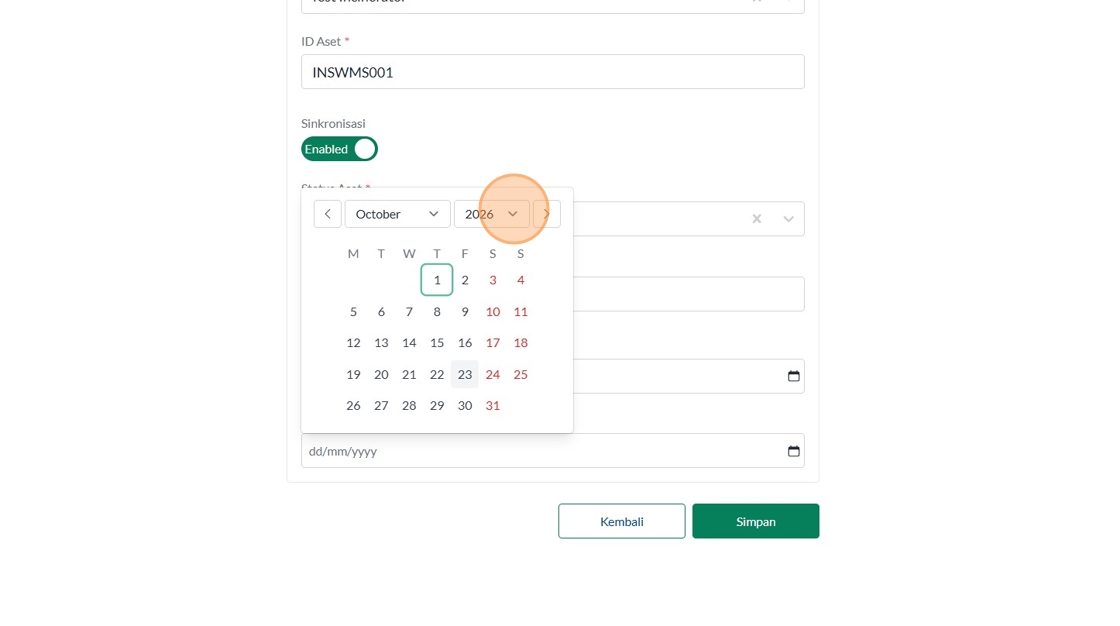Screen dimensions: 1120x626
Task: Click calendar icon of the upper date field
Action: click(x=794, y=376)
